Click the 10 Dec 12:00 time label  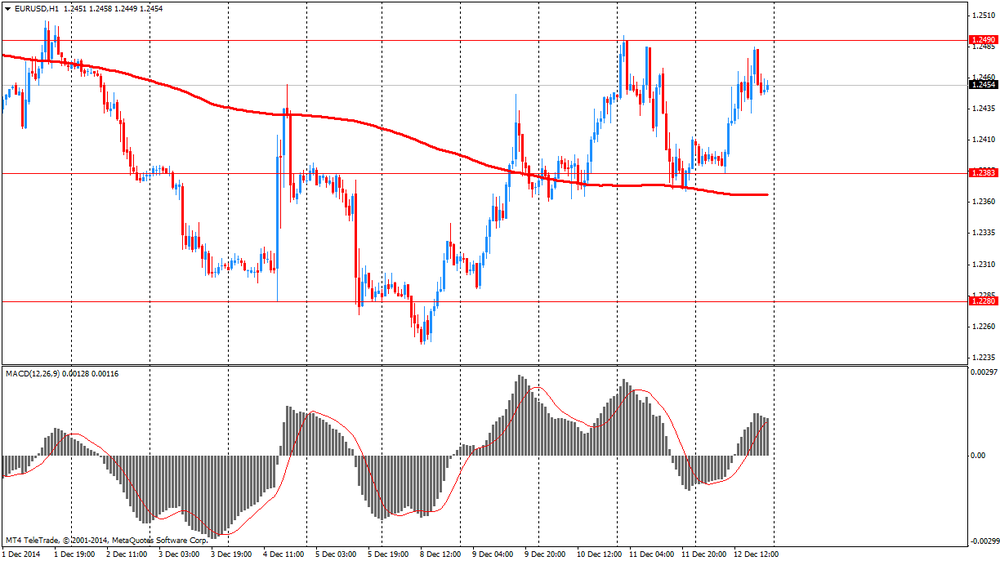point(598,554)
